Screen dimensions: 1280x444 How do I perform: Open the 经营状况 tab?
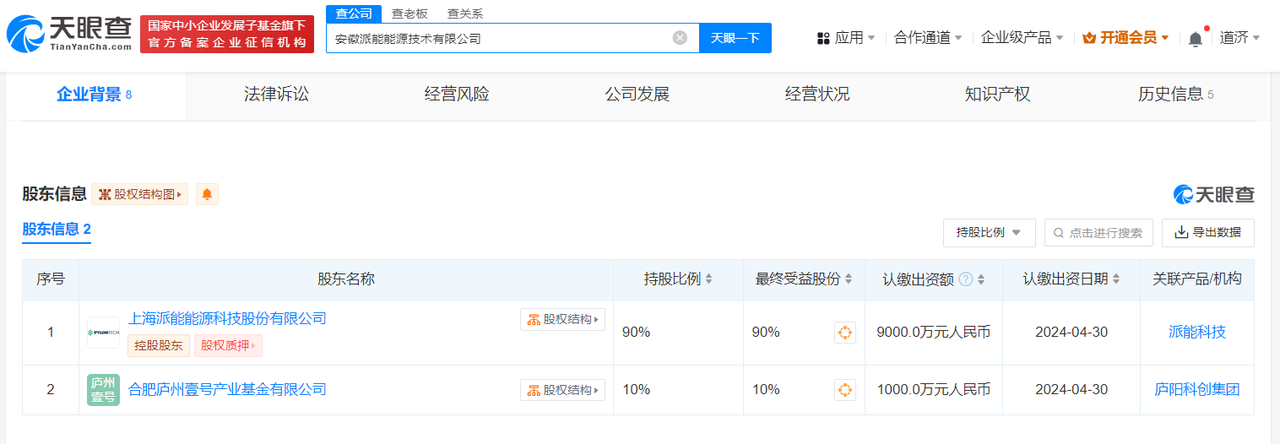pos(817,95)
